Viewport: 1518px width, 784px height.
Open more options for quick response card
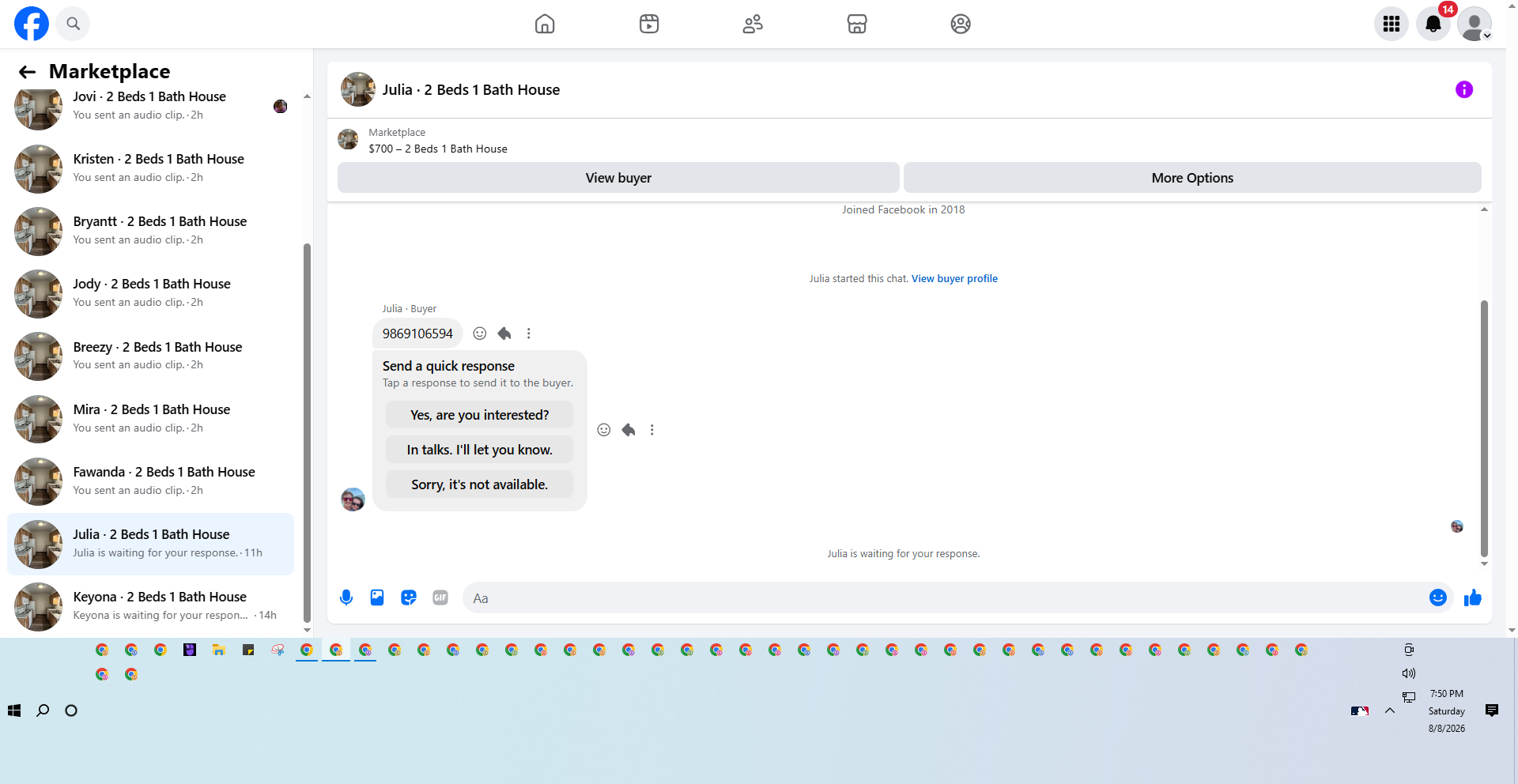tap(652, 430)
